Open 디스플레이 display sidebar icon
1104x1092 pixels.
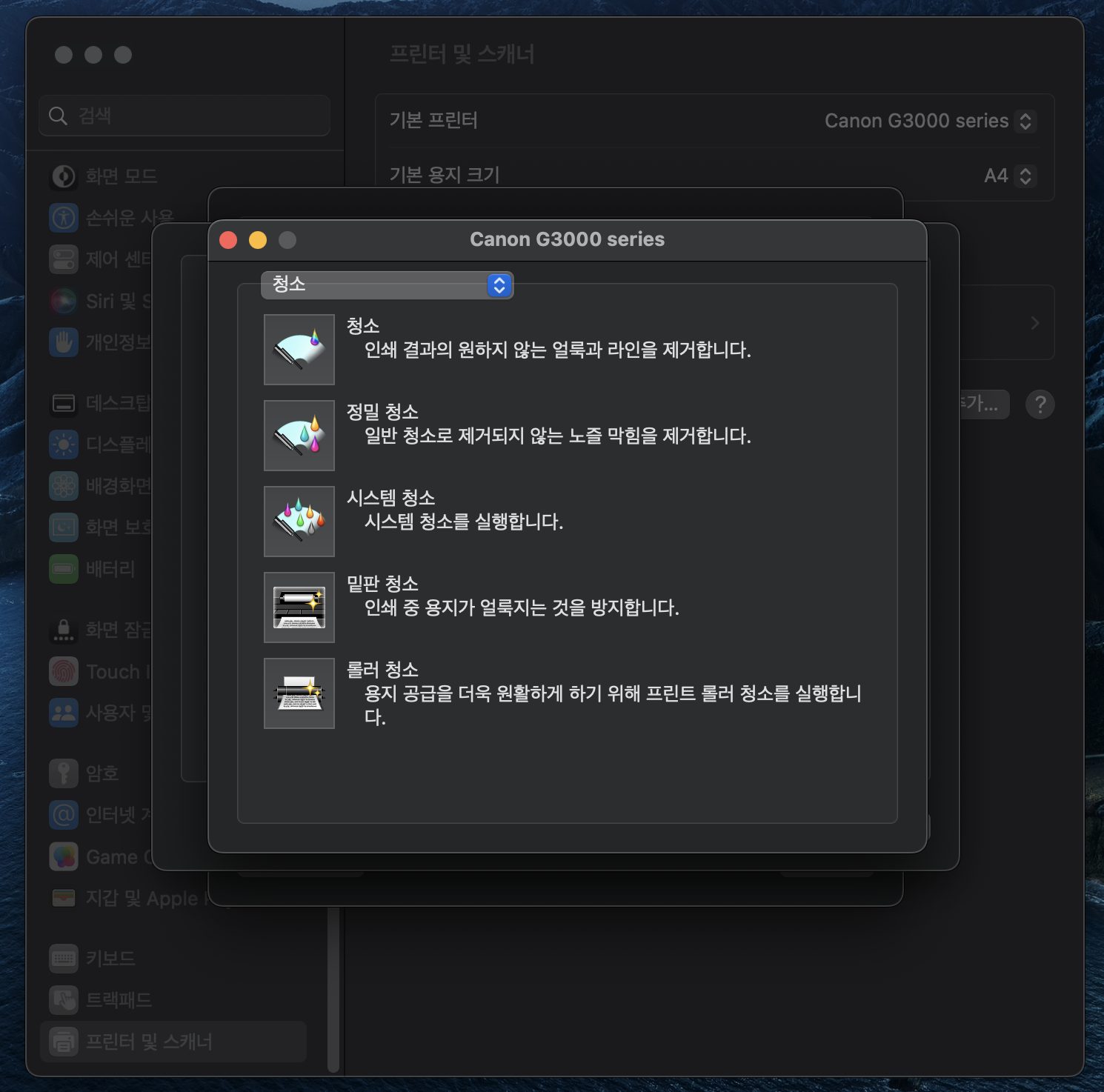pos(64,445)
